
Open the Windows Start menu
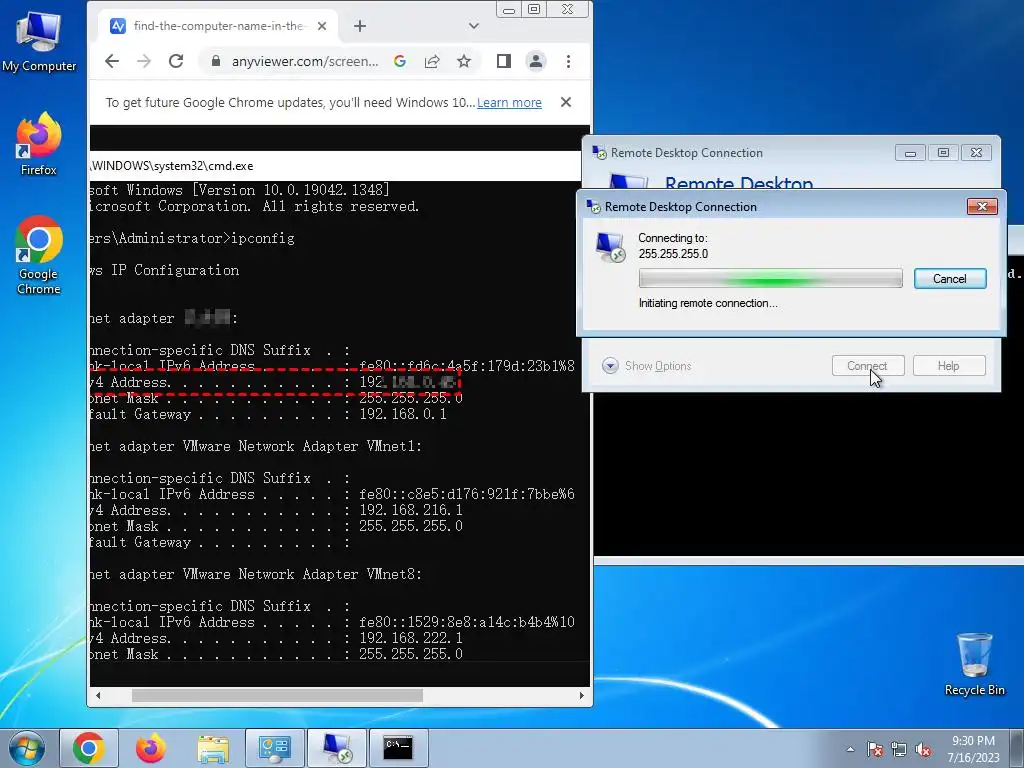(x=27, y=748)
